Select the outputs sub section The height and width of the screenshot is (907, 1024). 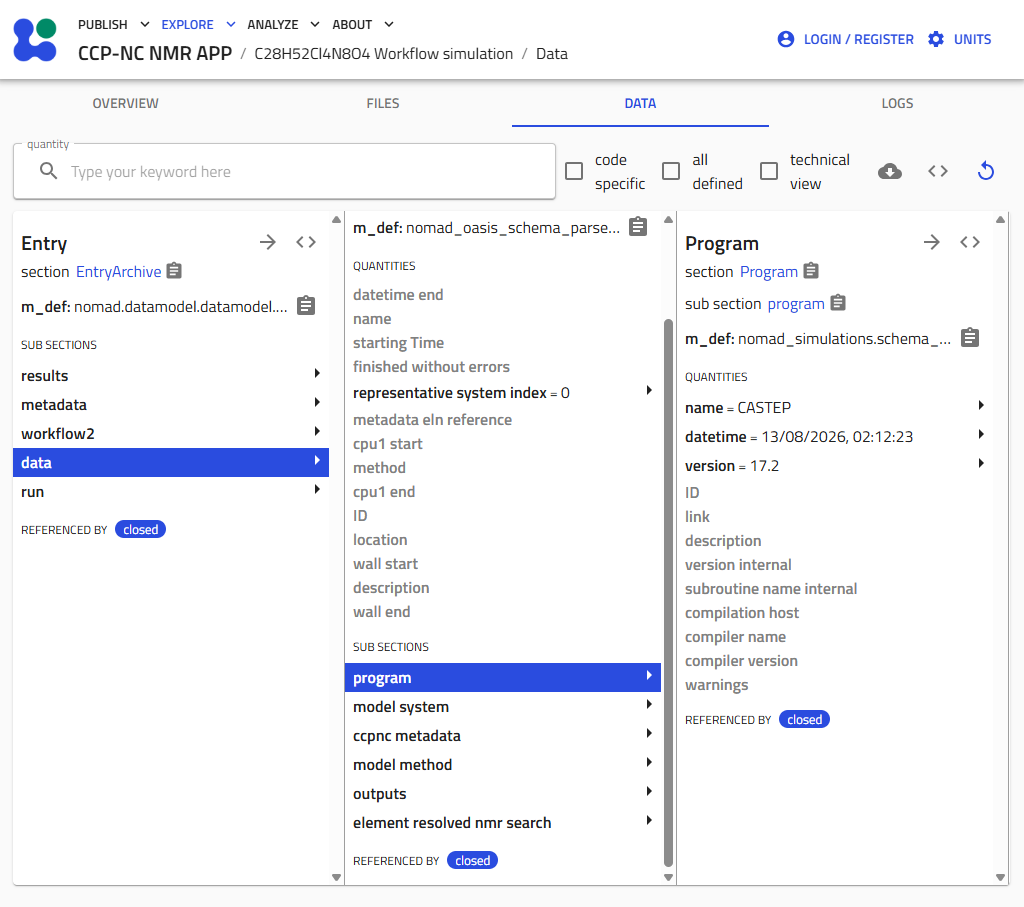503,793
